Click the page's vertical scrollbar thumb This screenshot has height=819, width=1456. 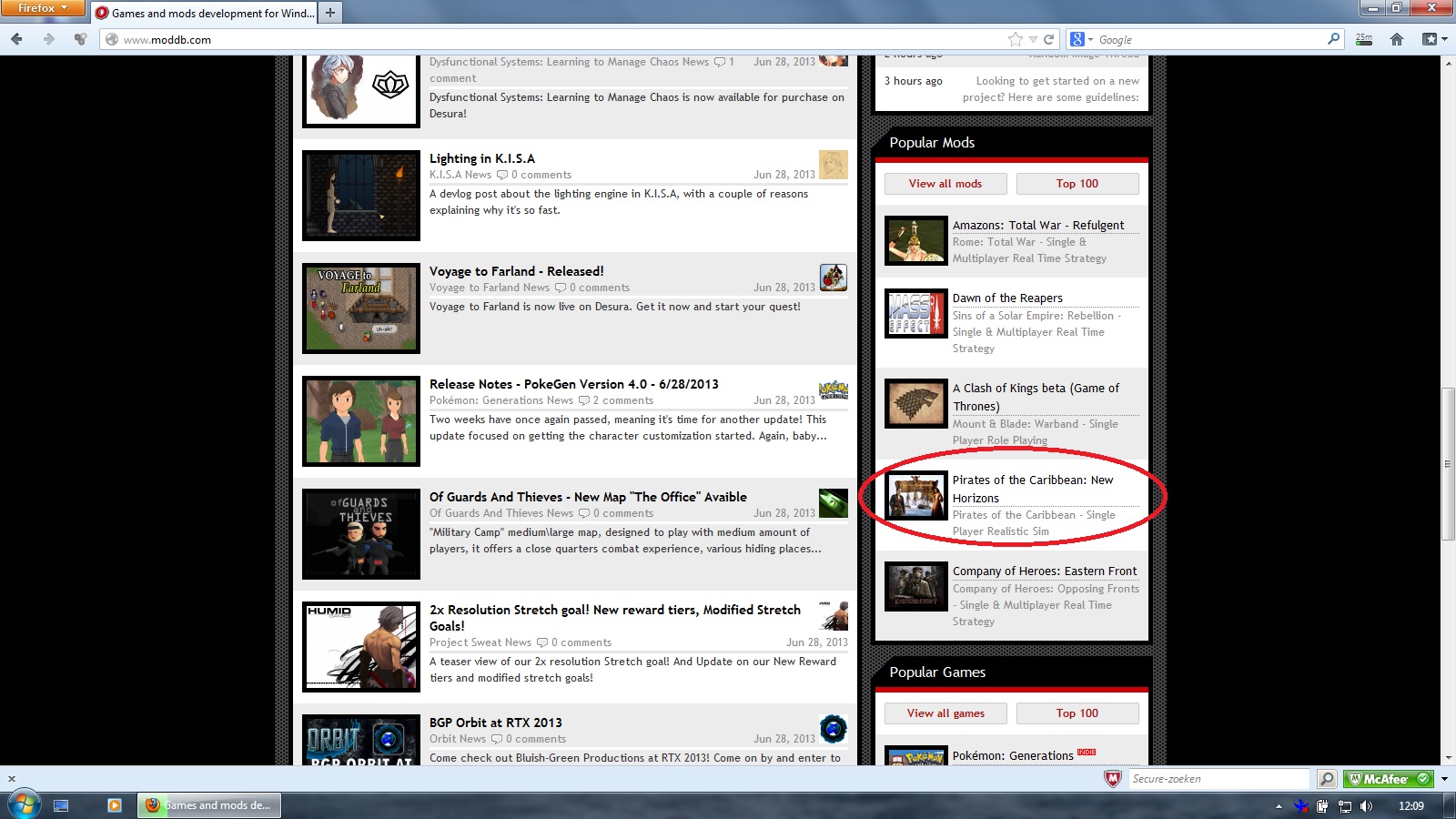pyautogui.click(x=1448, y=464)
